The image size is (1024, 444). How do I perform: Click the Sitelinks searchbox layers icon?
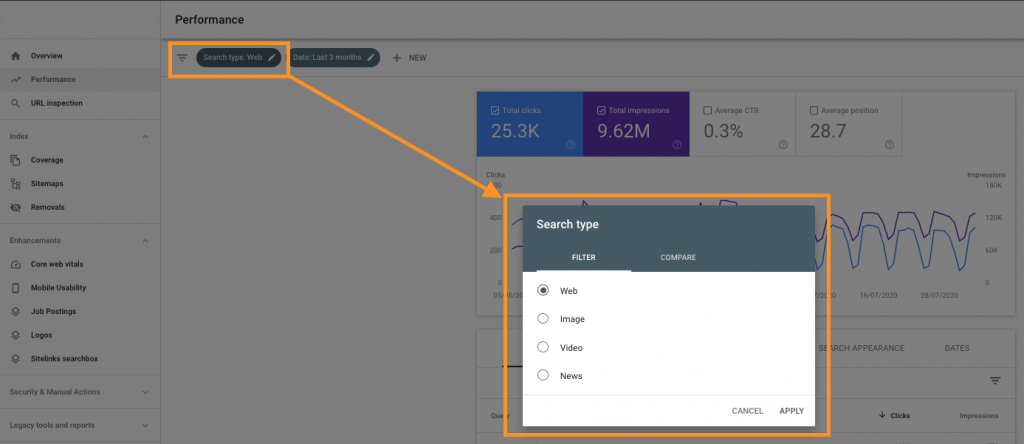click(16, 358)
